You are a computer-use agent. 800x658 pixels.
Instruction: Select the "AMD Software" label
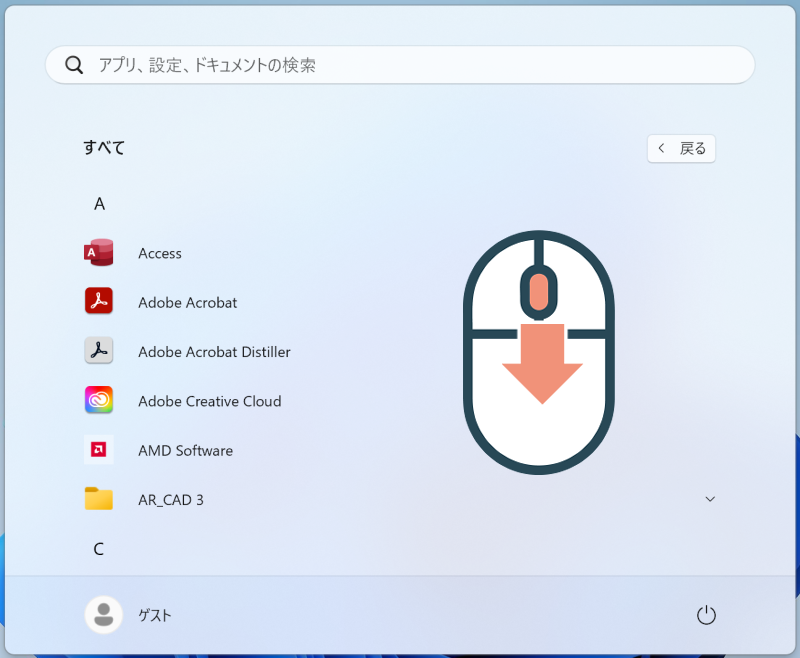(185, 451)
